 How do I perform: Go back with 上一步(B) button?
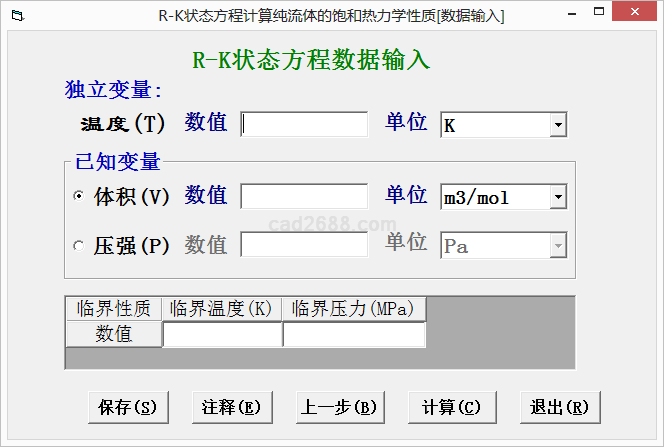pos(338,407)
